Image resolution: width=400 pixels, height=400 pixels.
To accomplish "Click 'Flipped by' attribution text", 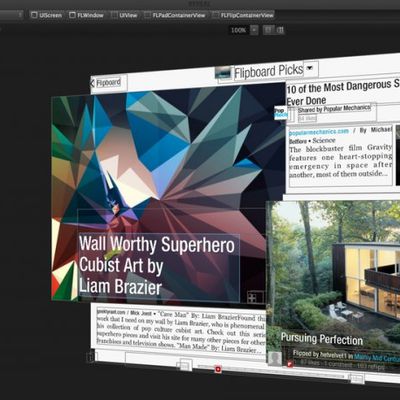I will (347, 355).
